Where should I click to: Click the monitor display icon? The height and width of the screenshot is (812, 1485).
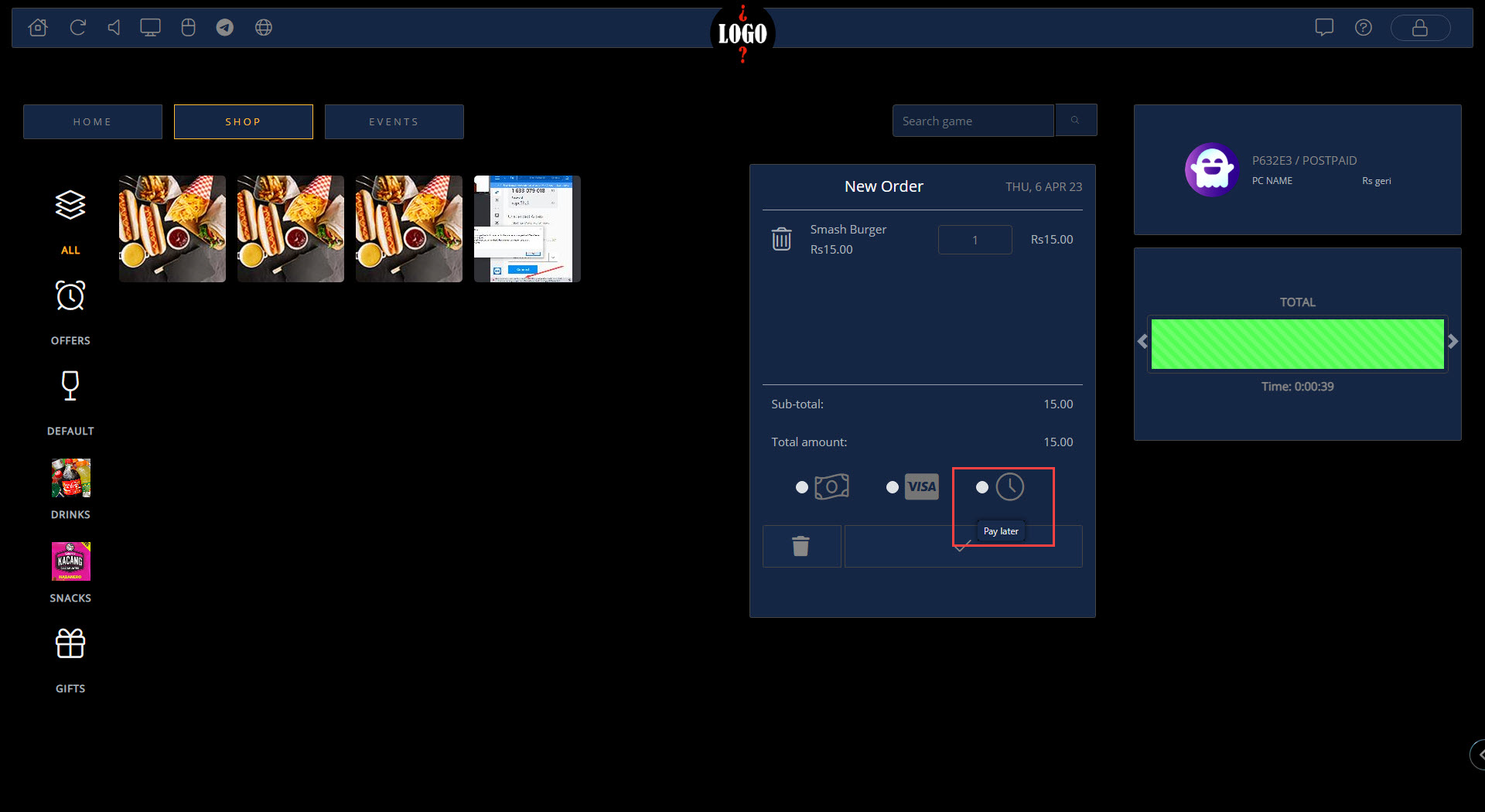tap(150, 28)
